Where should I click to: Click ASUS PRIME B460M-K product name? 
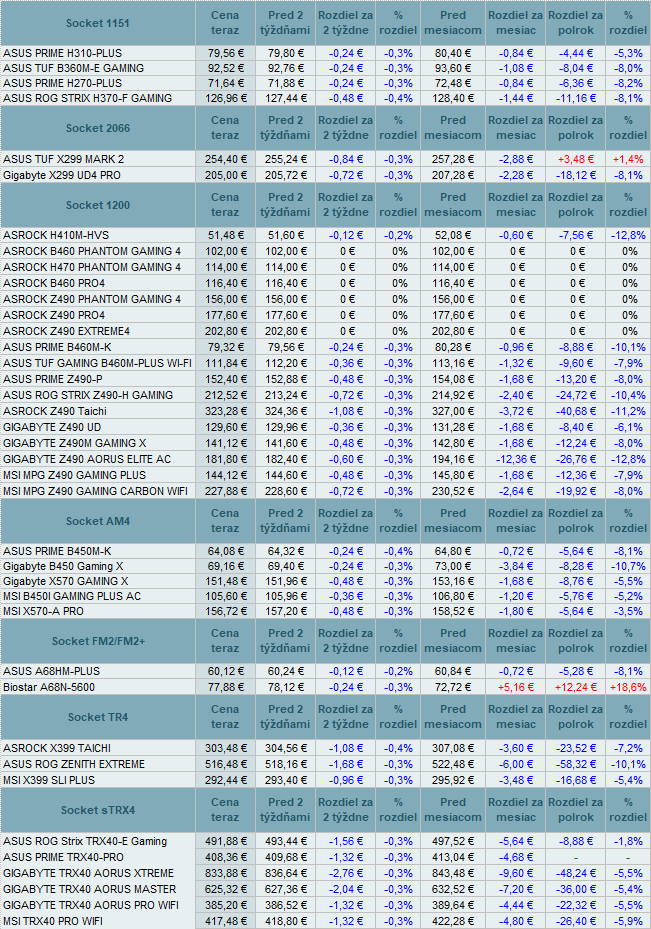coord(57,347)
